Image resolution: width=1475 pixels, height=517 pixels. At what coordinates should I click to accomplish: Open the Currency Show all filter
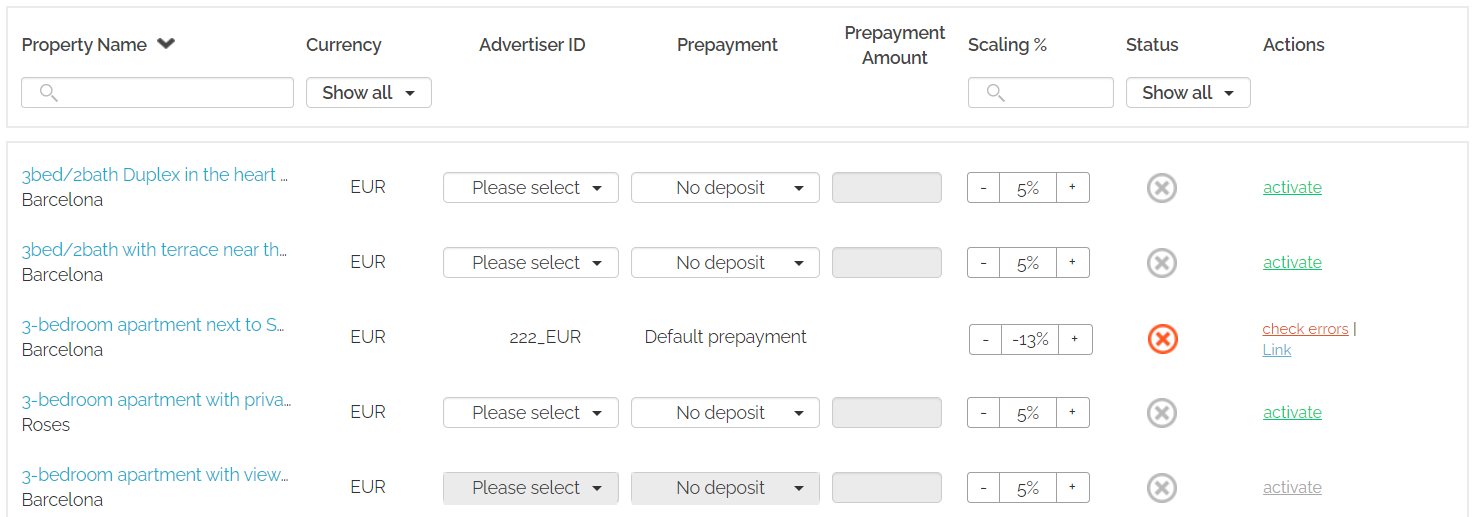(x=368, y=93)
